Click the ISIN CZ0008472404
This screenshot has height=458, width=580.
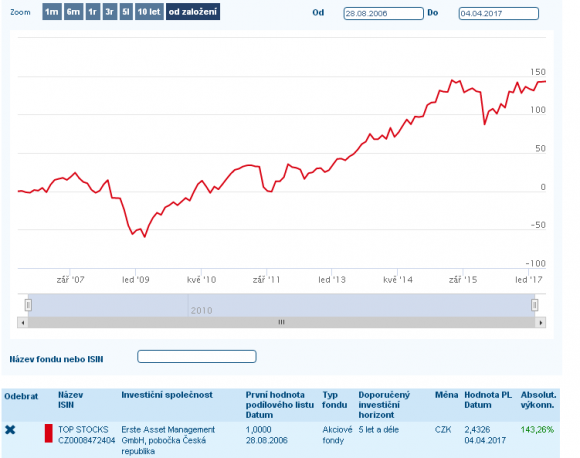(x=87, y=440)
